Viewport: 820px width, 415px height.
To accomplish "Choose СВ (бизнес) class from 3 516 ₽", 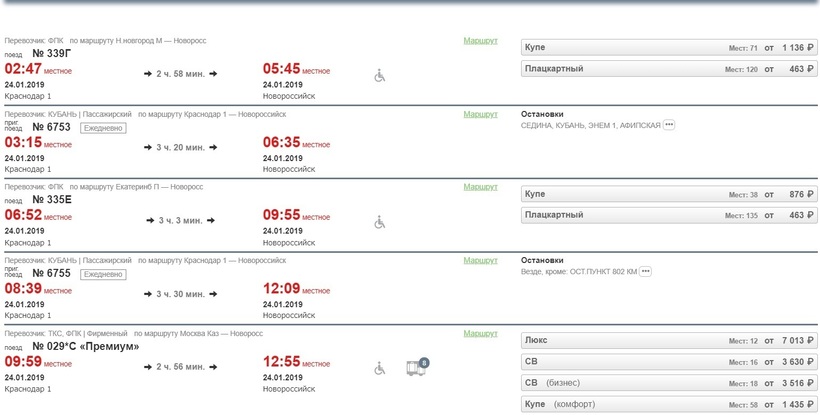I will 669,383.
